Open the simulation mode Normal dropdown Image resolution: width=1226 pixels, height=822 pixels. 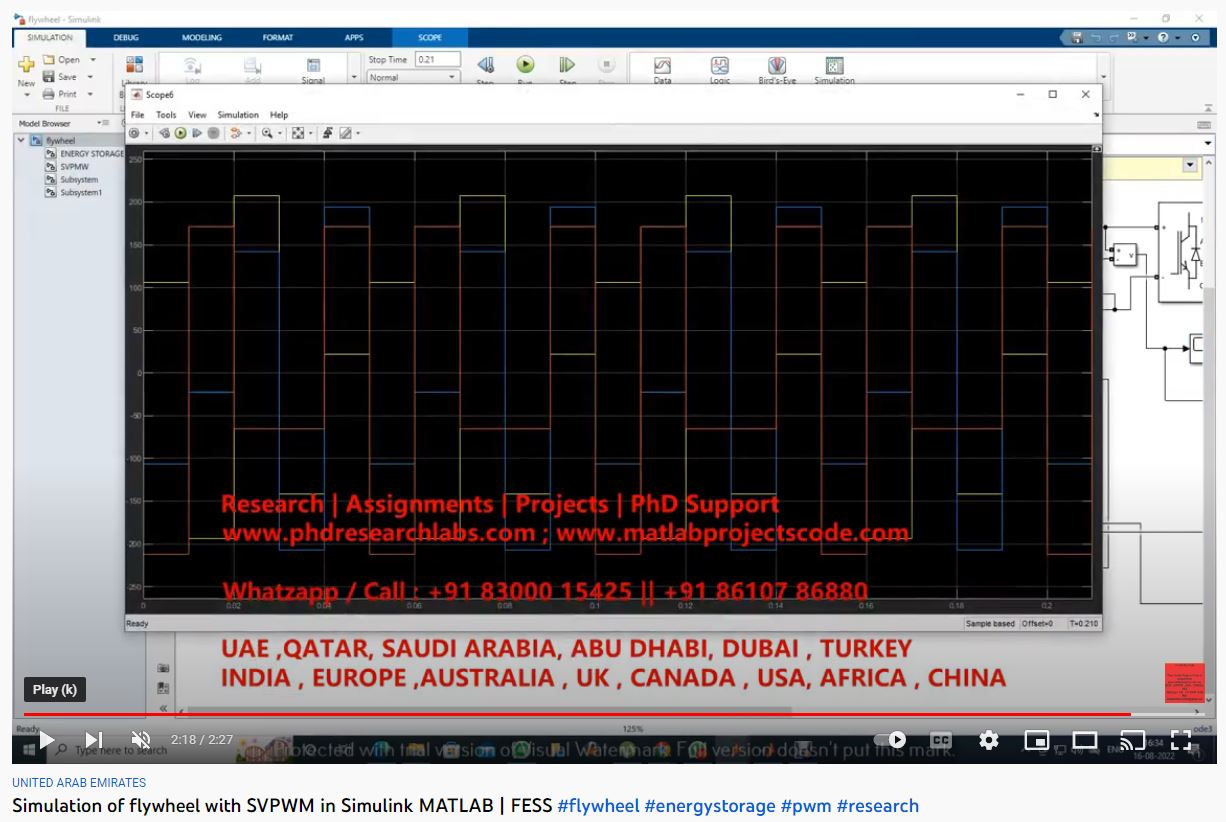tap(413, 77)
